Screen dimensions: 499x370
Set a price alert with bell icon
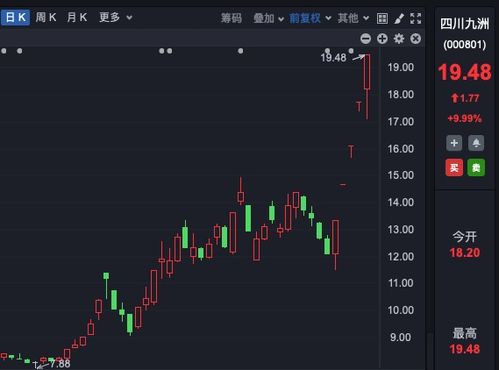476,143
